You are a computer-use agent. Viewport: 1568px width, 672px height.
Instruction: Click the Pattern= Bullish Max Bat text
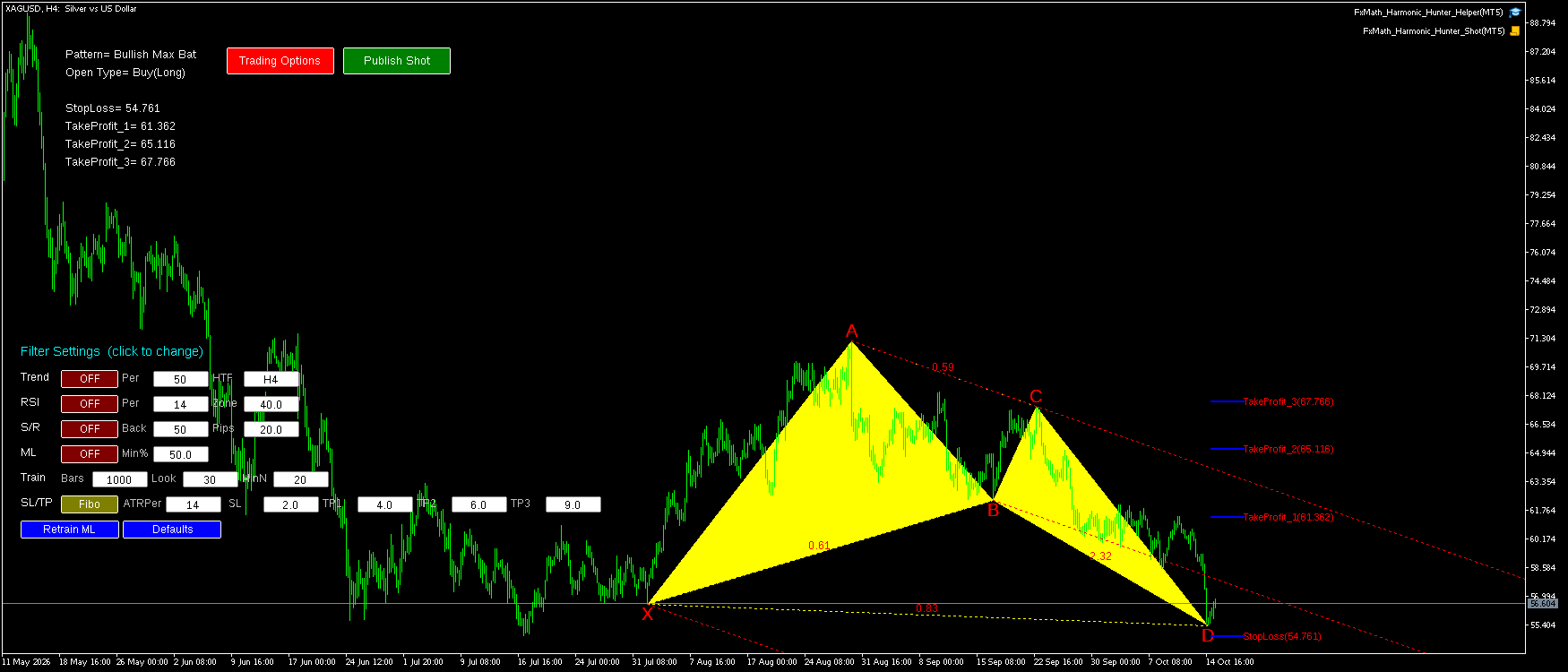coord(131,55)
